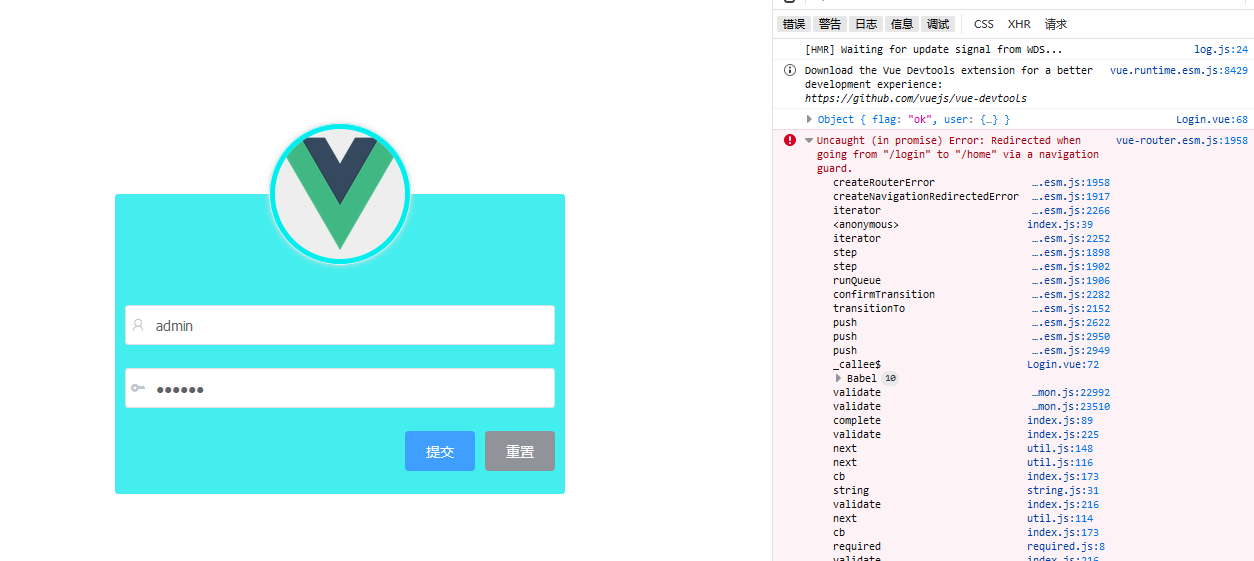Open required.js:8 source link
This screenshot has height=561, width=1254.
click(x=1066, y=546)
